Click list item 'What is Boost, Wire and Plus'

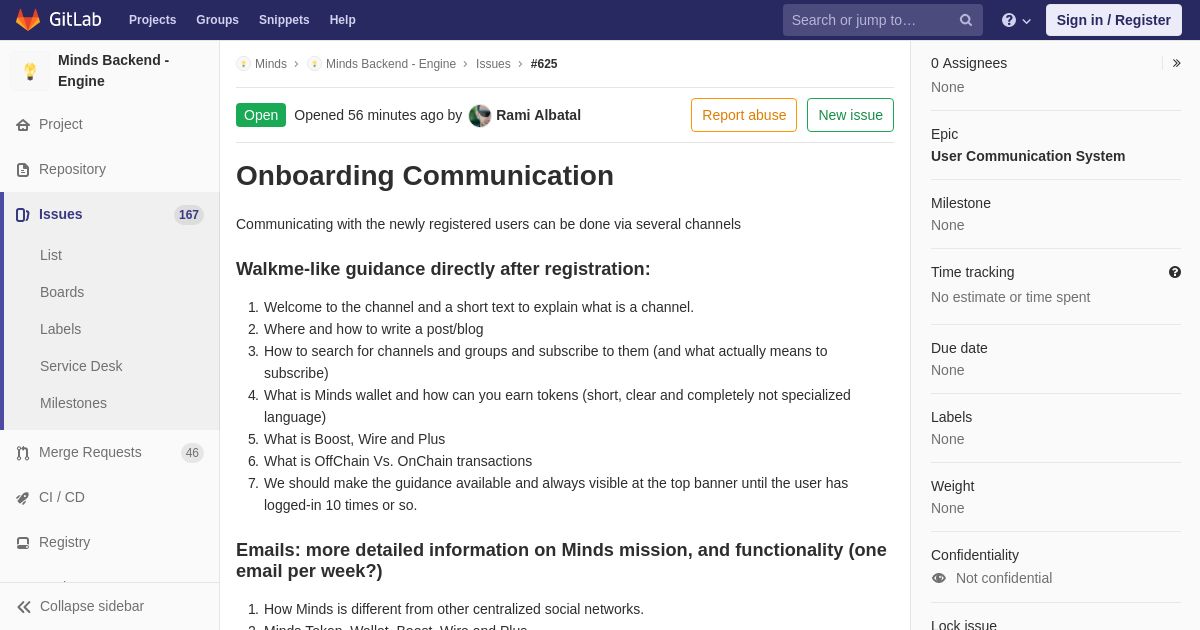point(355,439)
